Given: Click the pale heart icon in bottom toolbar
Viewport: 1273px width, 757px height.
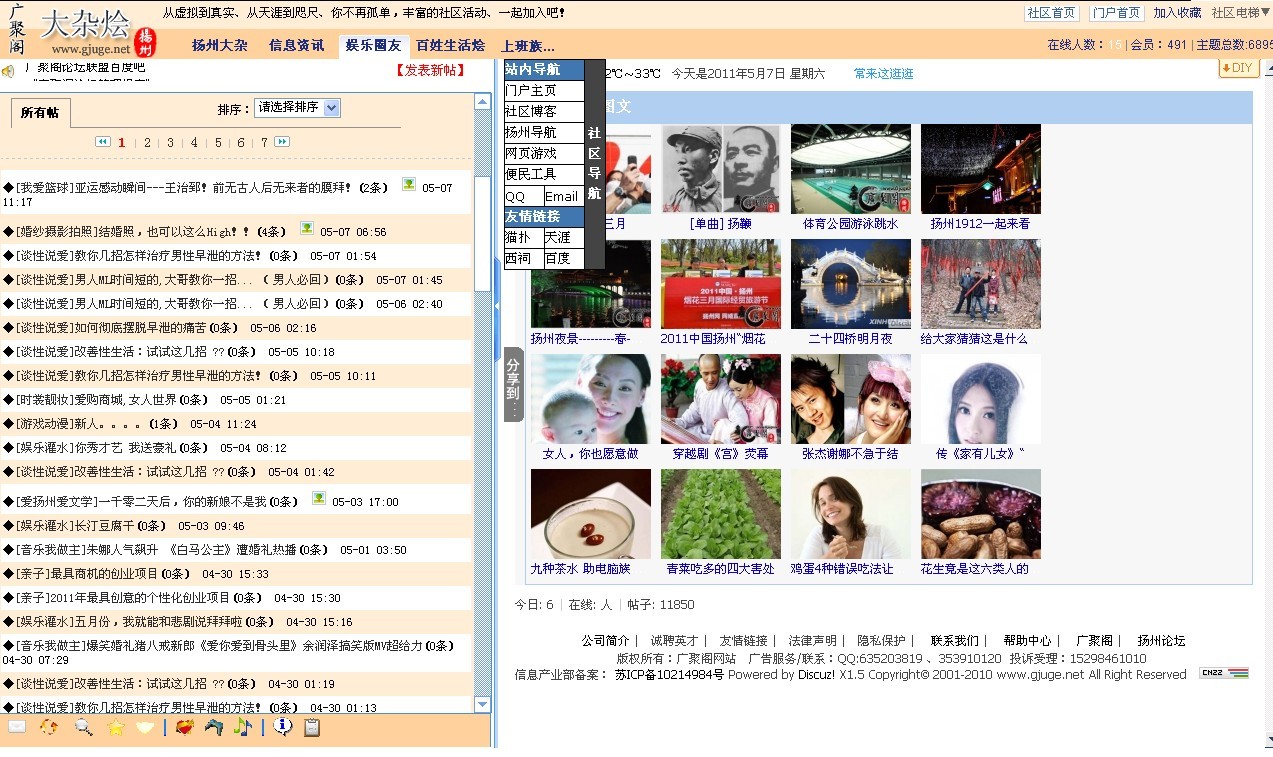Looking at the screenshot, I should (x=146, y=727).
